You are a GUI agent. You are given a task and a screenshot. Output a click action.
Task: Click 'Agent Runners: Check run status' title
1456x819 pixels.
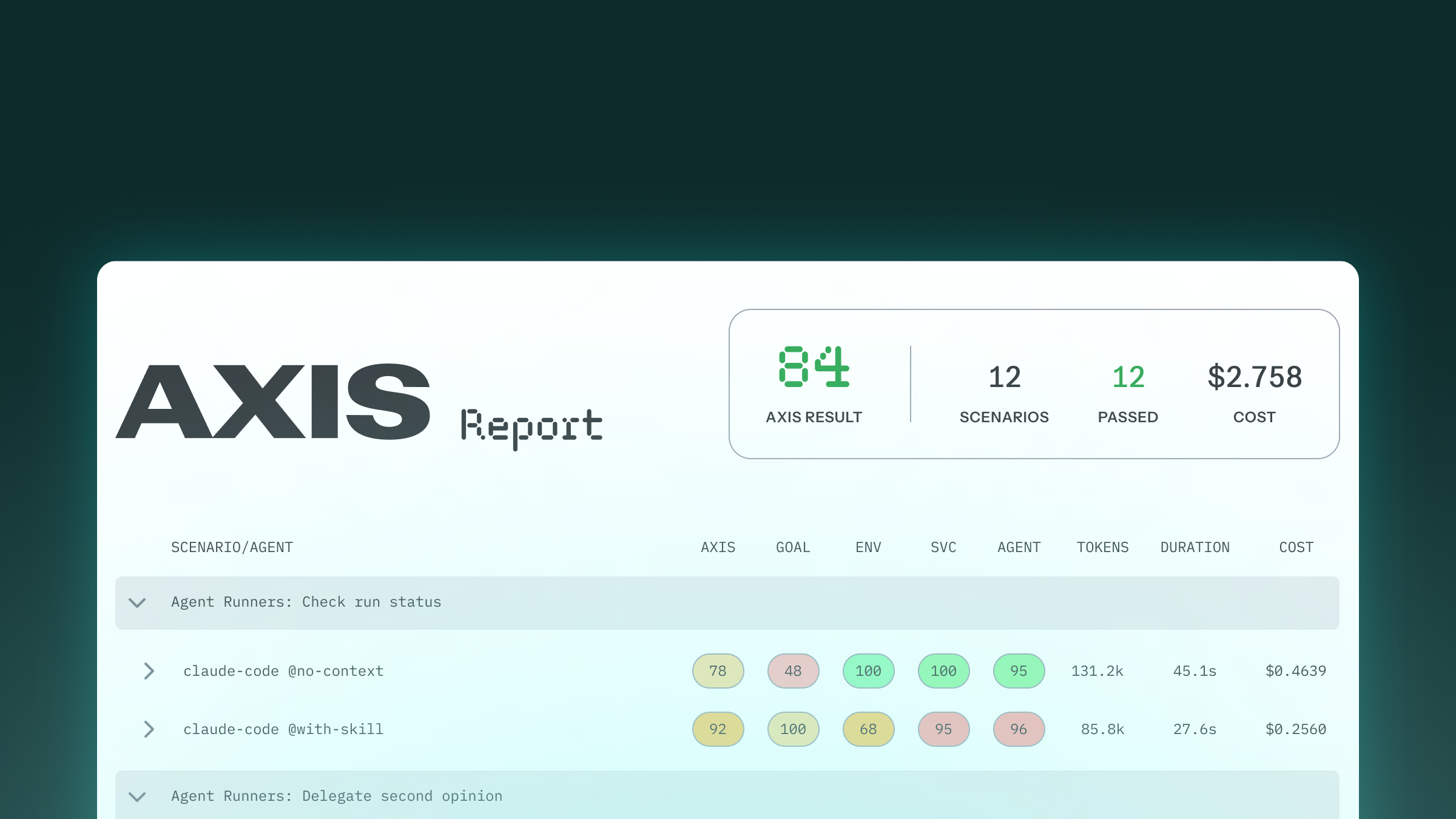tap(306, 602)
